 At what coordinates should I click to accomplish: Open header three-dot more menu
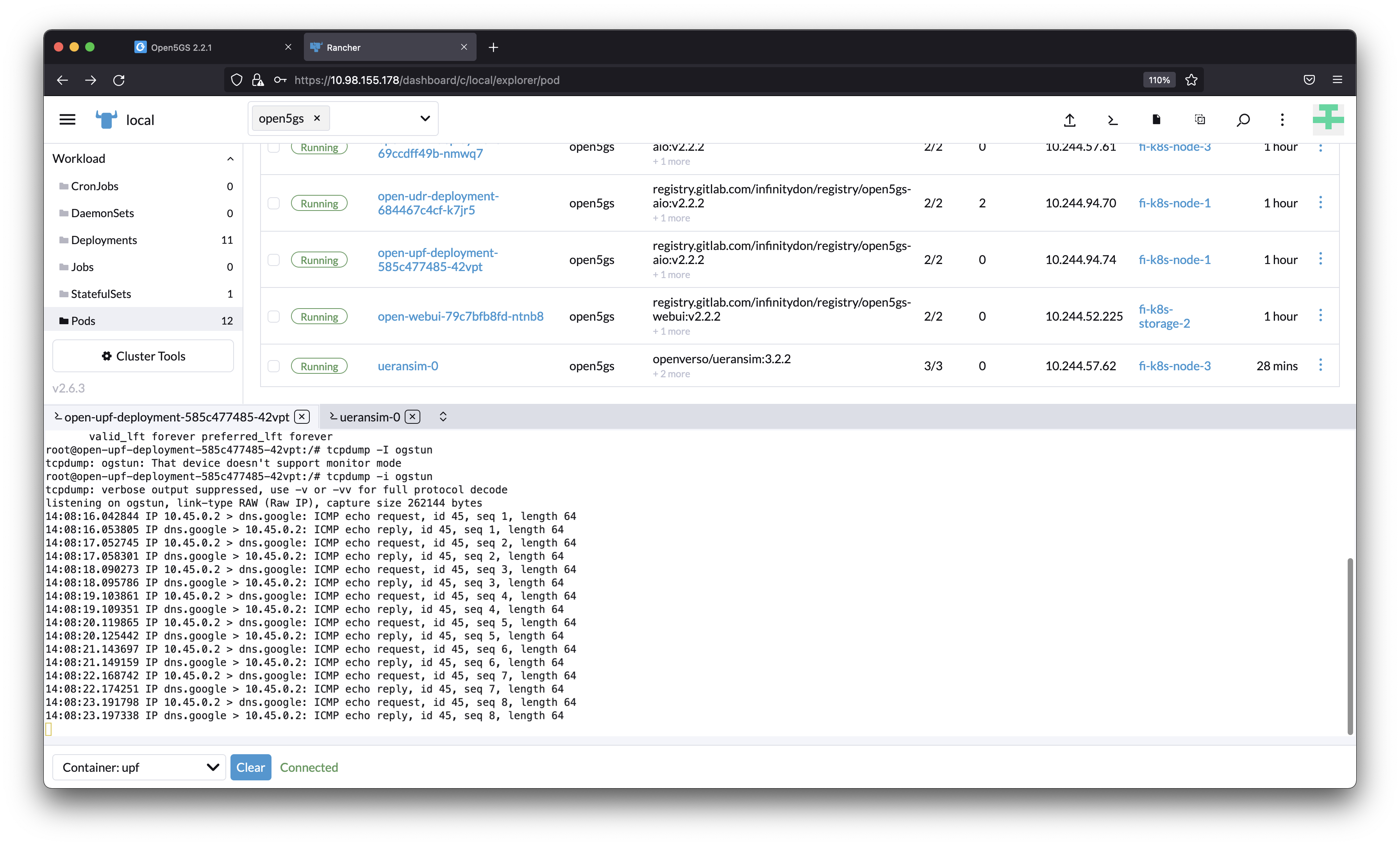click(x=1282, y=120)
